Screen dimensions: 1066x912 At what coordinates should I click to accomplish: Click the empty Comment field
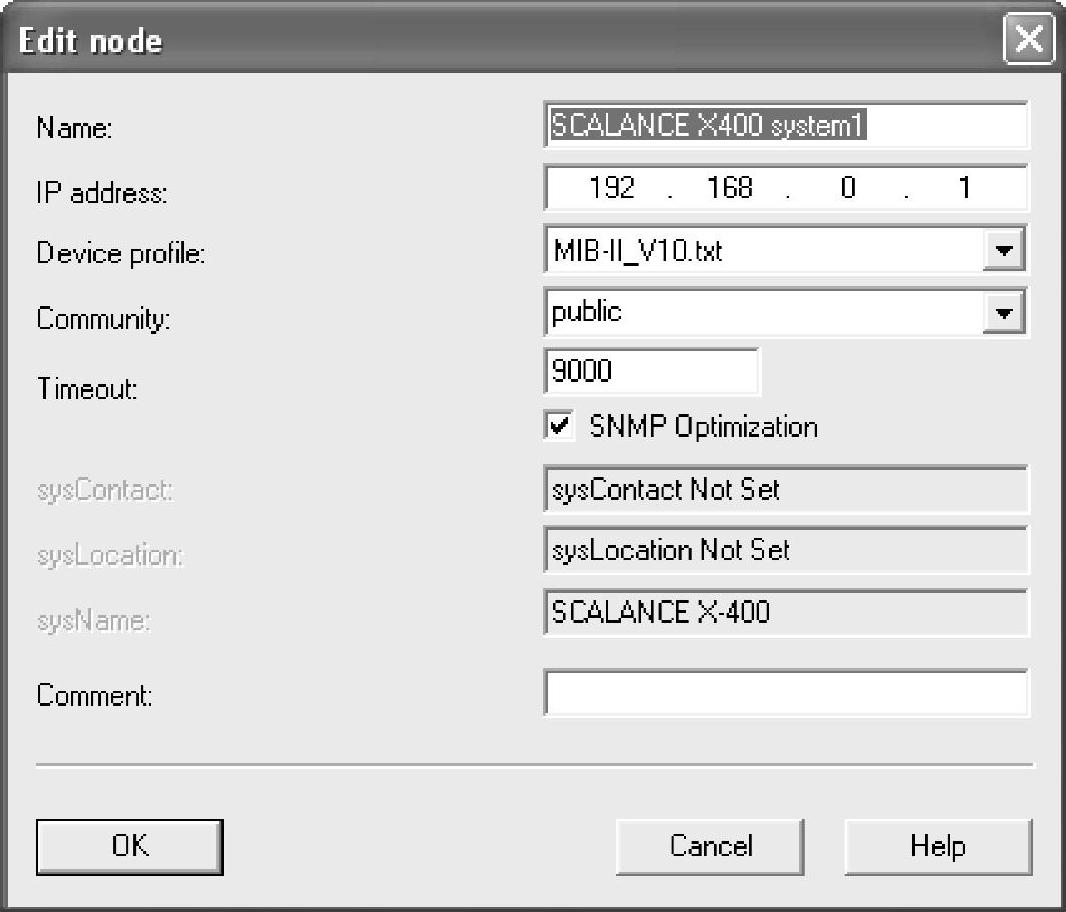(x=787, y=693)
